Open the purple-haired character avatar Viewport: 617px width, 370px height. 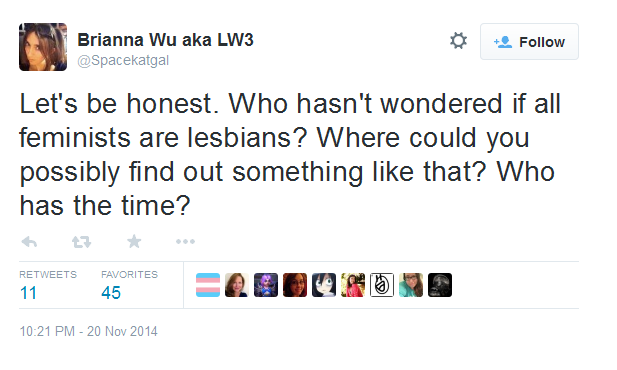[266, 285]
